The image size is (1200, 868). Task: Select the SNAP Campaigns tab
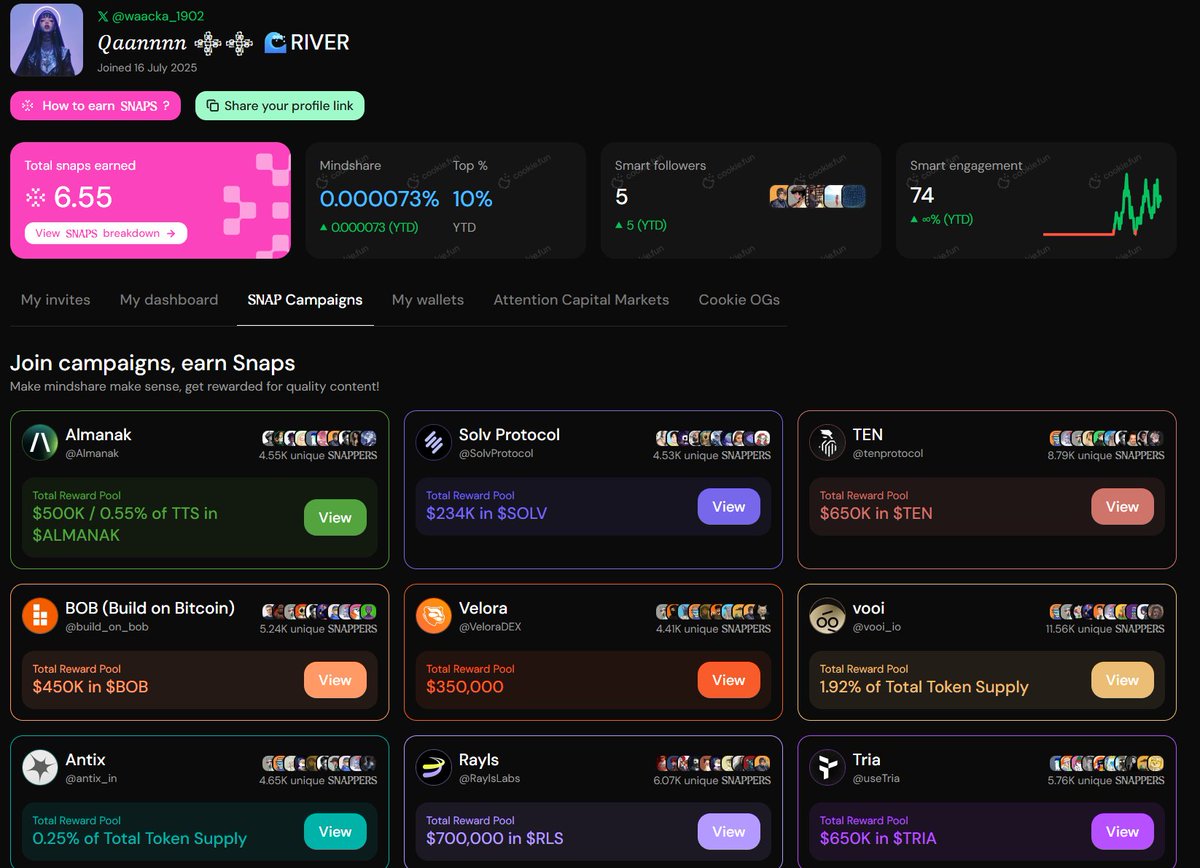(x=305, y=300)
